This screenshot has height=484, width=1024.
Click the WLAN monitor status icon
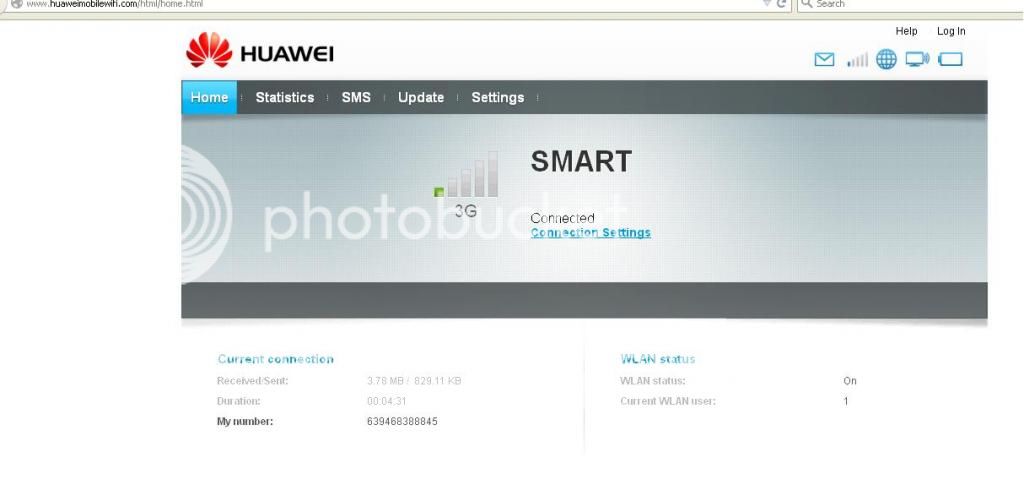(917, 59)
